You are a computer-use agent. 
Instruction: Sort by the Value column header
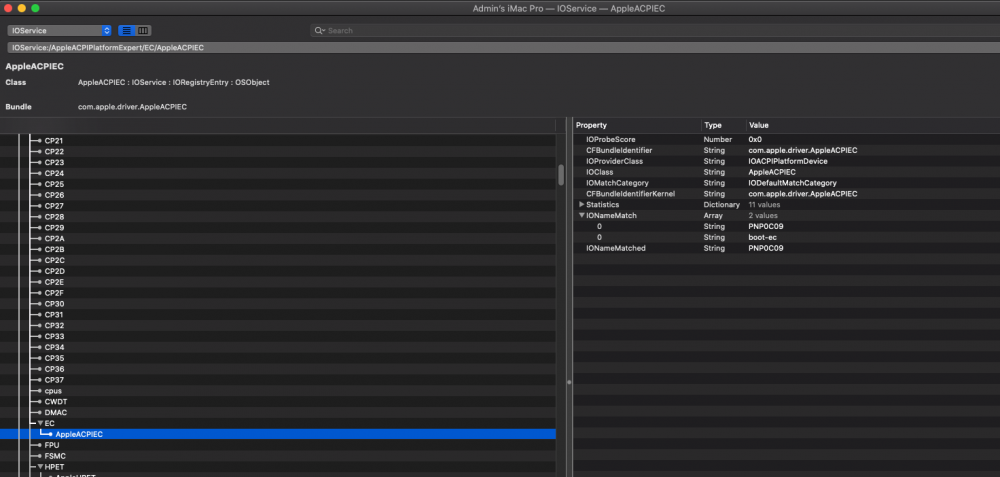pyautogui.click(x=873, y=126)
